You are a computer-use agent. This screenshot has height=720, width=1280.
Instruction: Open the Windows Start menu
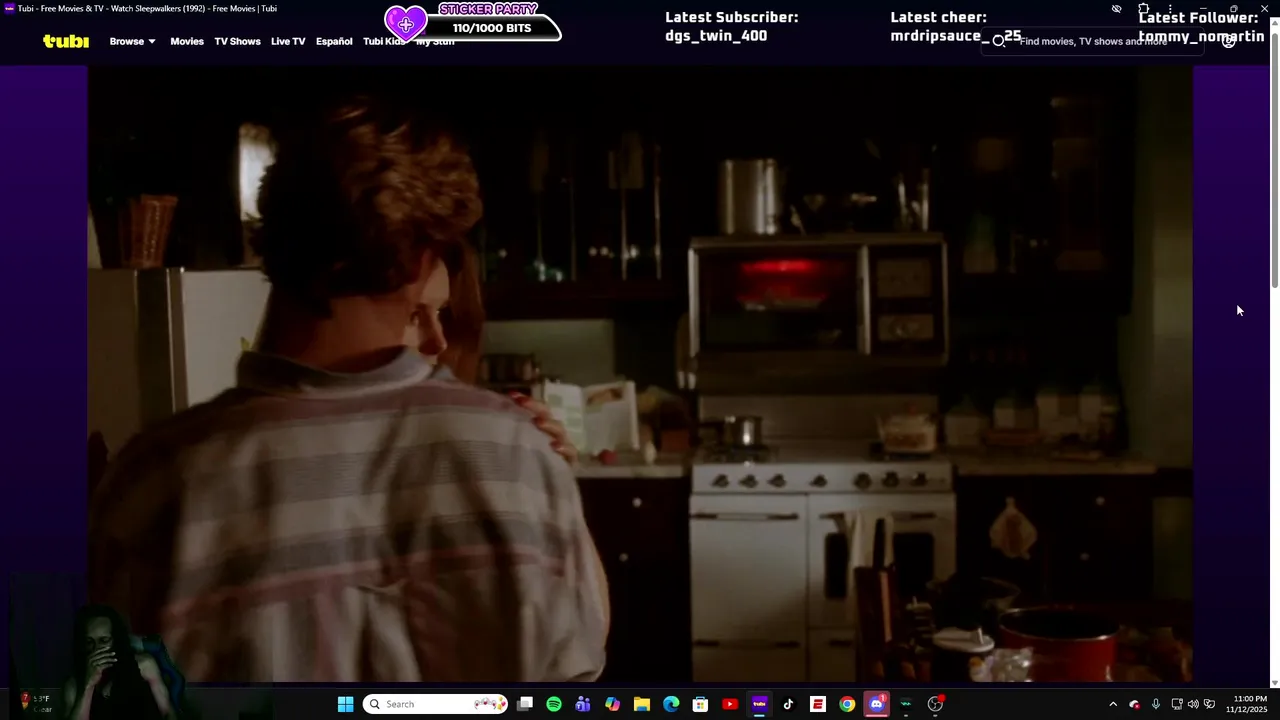point(345,704)
